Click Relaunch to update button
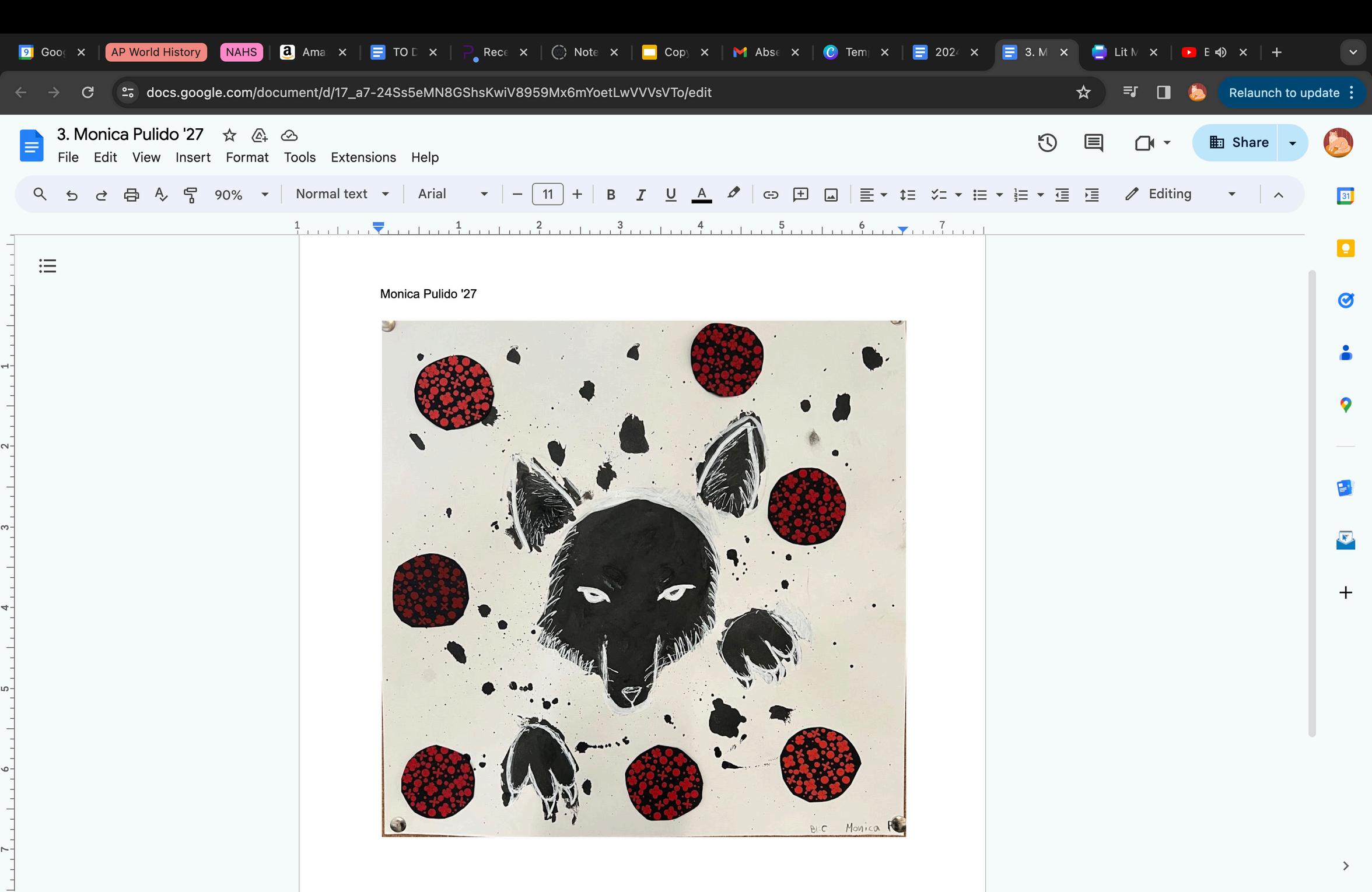The width and height of the screenshot is (1372, 892). pyautogui.click(x=1283, y=93)
